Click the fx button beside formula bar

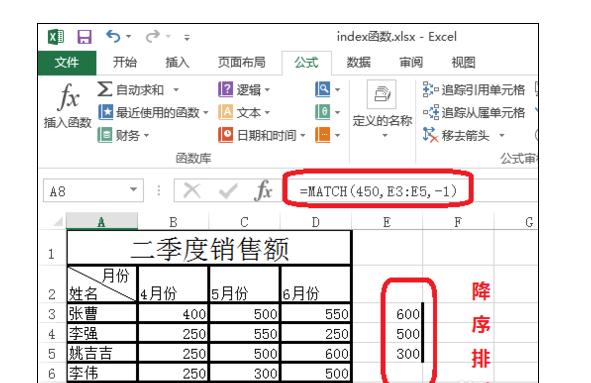point(263,190)
